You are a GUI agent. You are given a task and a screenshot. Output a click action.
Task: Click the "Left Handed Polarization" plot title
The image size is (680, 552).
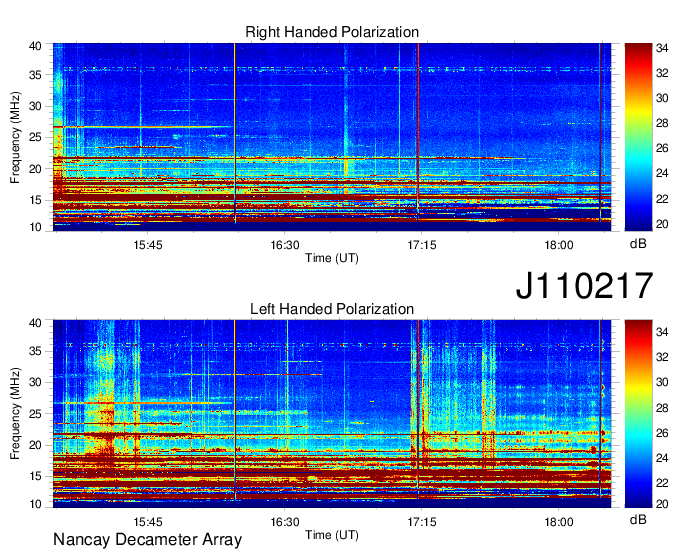click(x=332, y=309)
